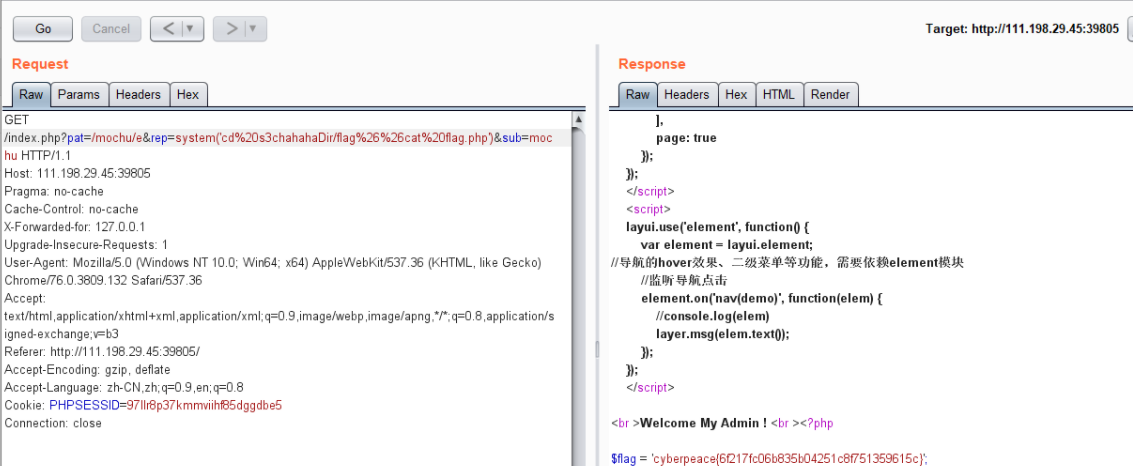Click the var element = layui.element; line
1133x466 pixels.
pyautogui.click(x=727, y=245)
